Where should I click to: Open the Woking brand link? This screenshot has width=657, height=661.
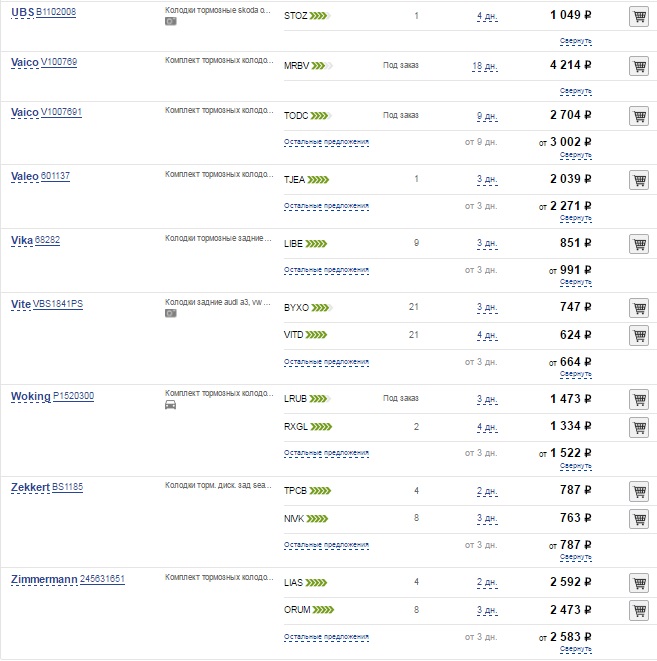click(x=30, y=396)
